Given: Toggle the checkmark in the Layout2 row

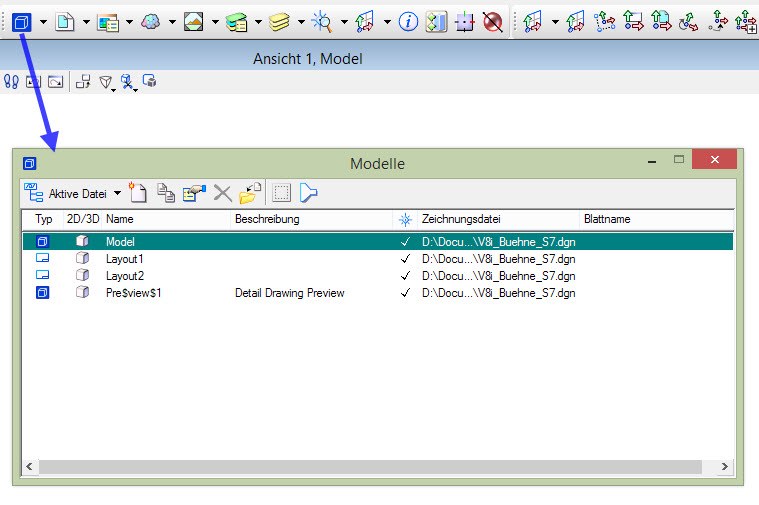Looking at the screenshot, I should [x=406, y=275].
